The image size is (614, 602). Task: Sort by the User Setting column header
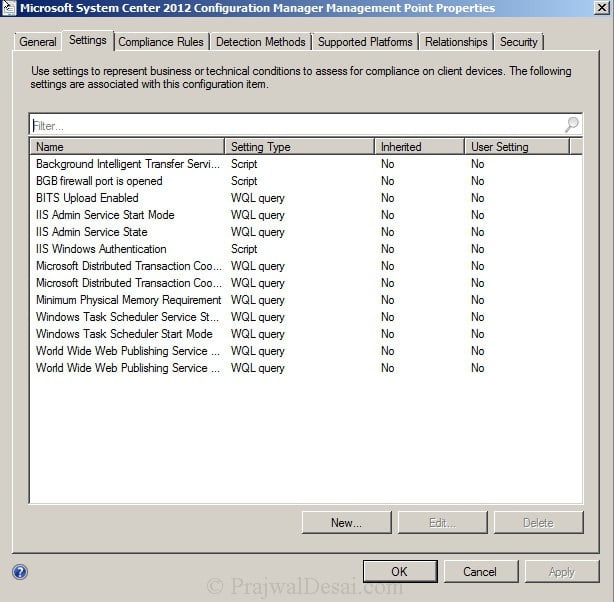pos(517,146)
